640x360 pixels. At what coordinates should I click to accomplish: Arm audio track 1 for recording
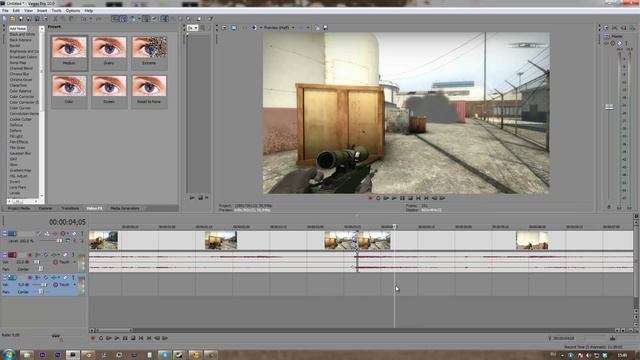point(29,255)
